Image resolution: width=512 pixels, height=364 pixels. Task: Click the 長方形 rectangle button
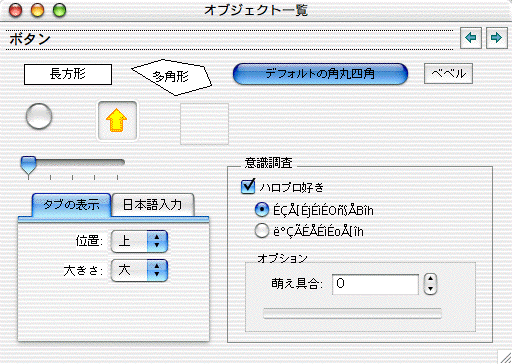(x=68, y=74)
